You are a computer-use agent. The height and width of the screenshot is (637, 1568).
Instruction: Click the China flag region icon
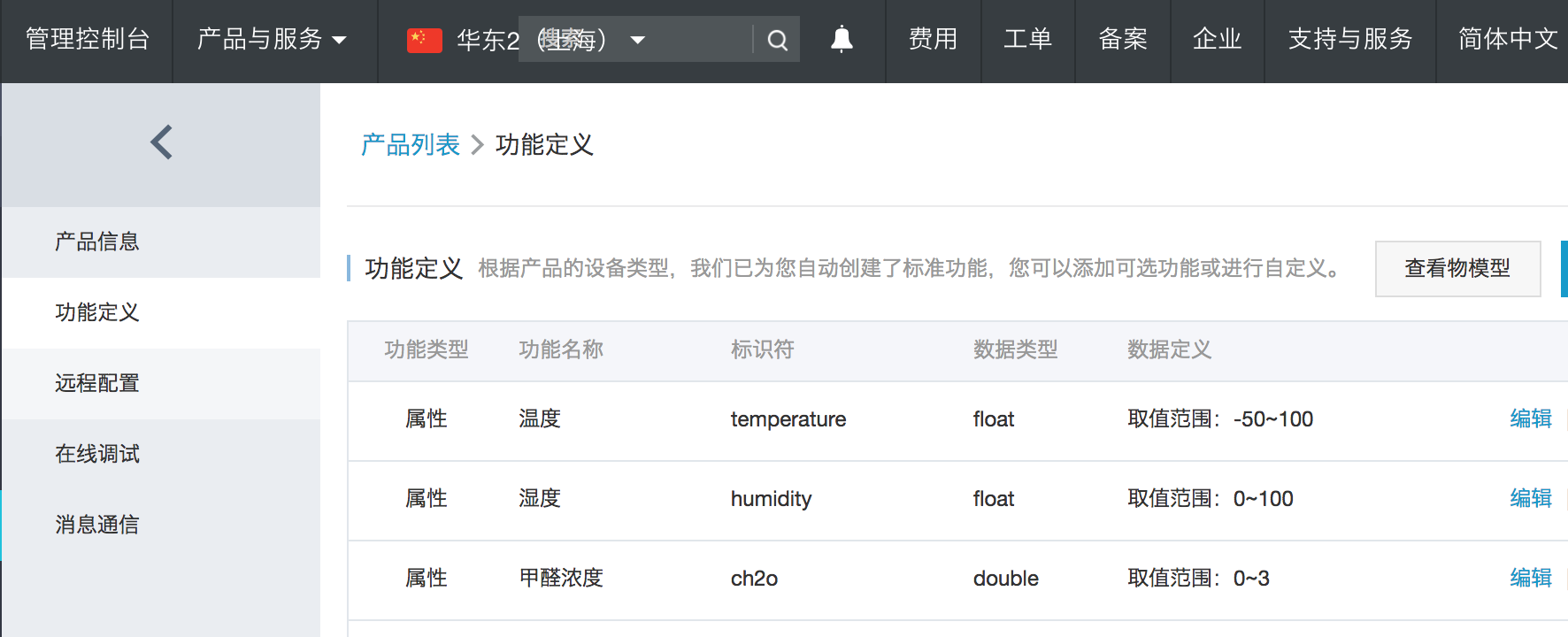point(424,40)
